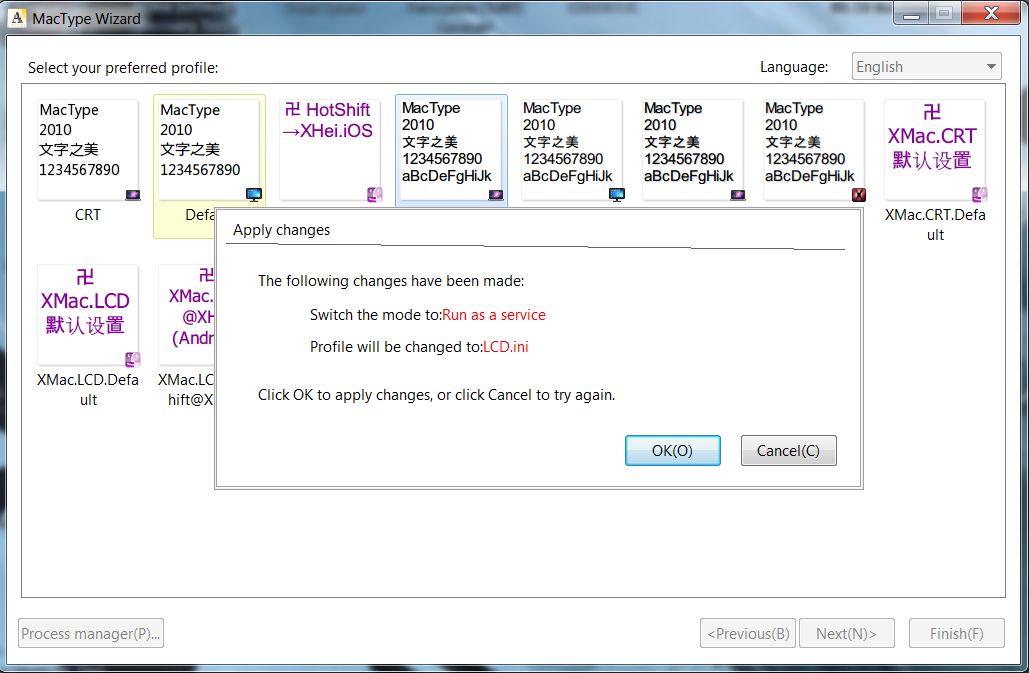Click the XMac.LCD.Default caption text

coord(88,390)
